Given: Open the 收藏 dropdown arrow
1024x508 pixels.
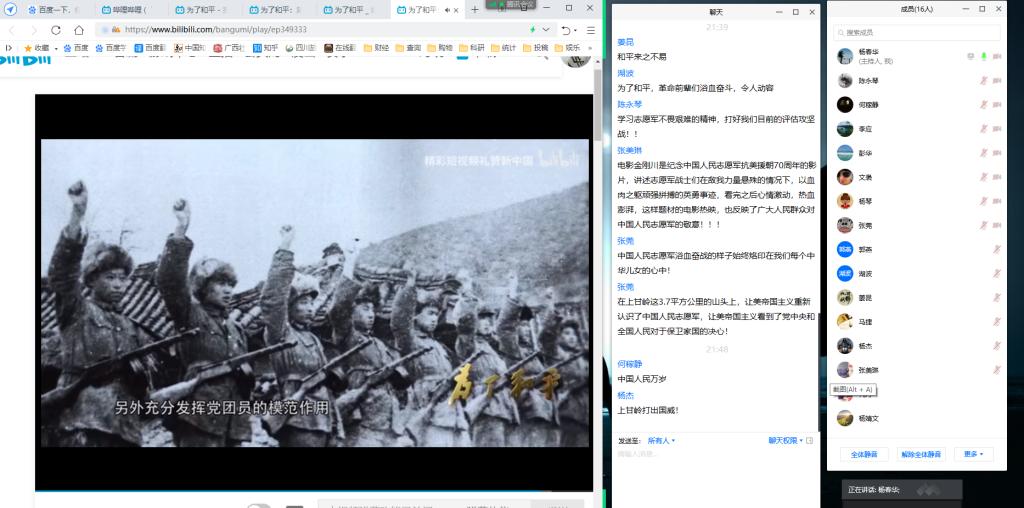Looking at the screenshot, I should pos(56,48).
